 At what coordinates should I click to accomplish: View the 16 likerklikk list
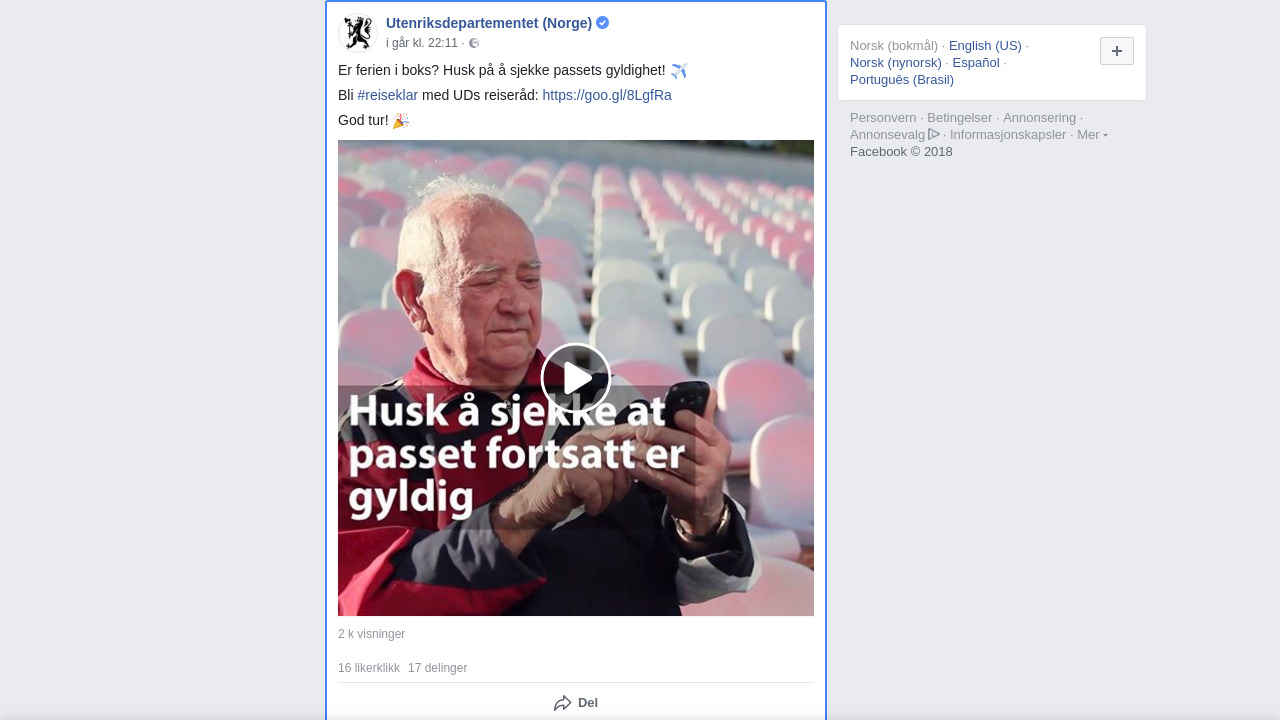click(x=369, y=668)
